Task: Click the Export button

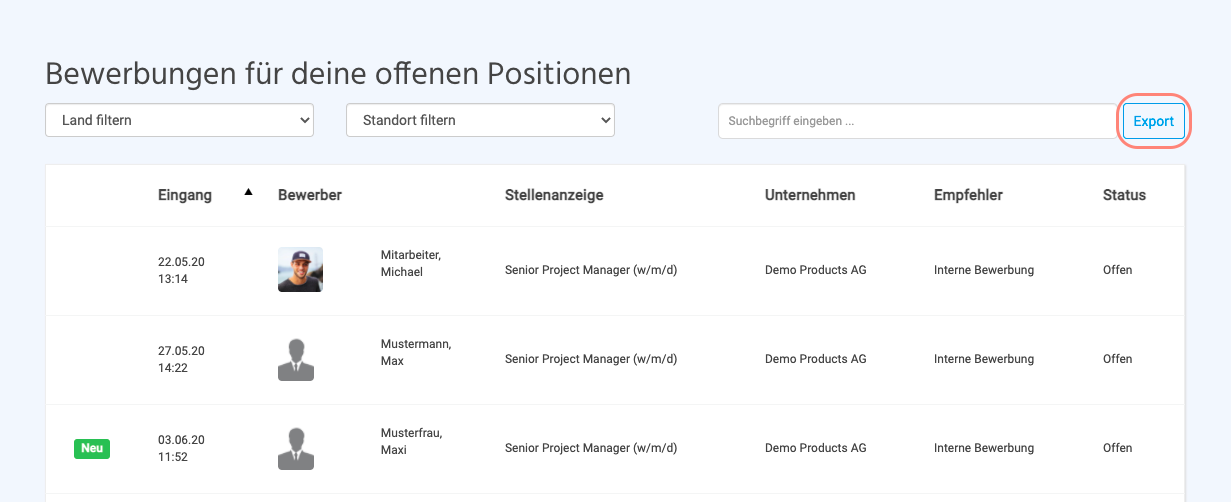Action: [1153, 121]
